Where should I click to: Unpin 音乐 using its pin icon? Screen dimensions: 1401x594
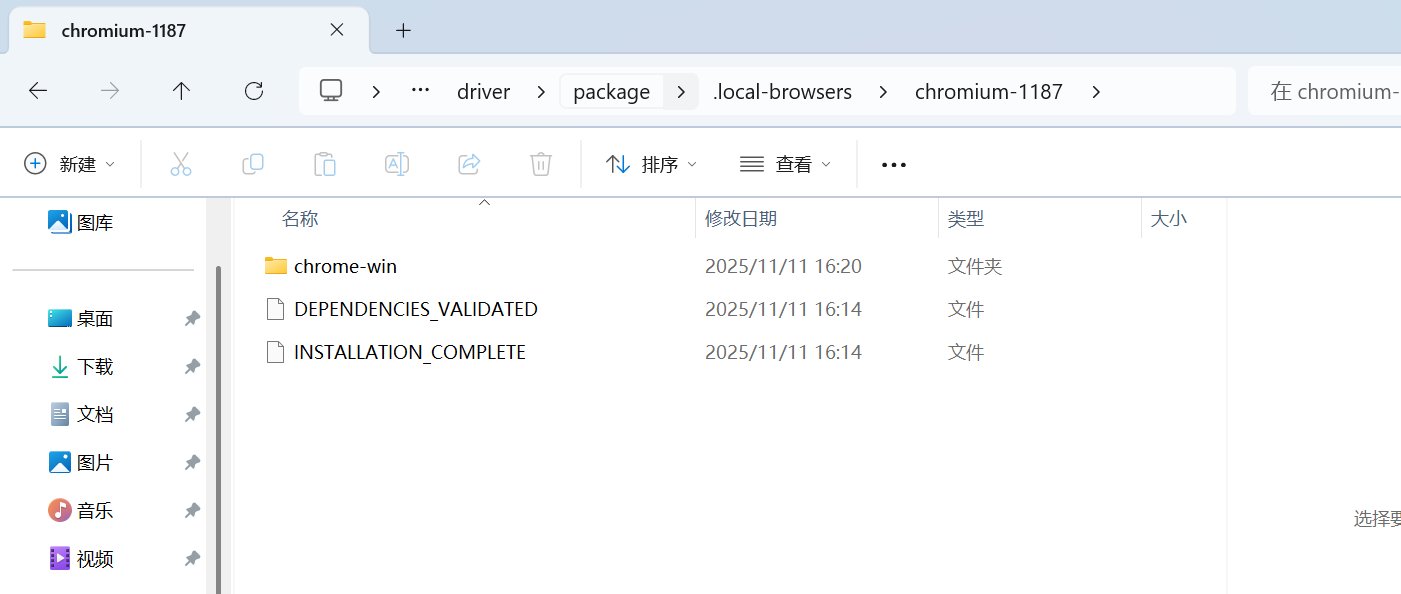click(x=192, y=511)
